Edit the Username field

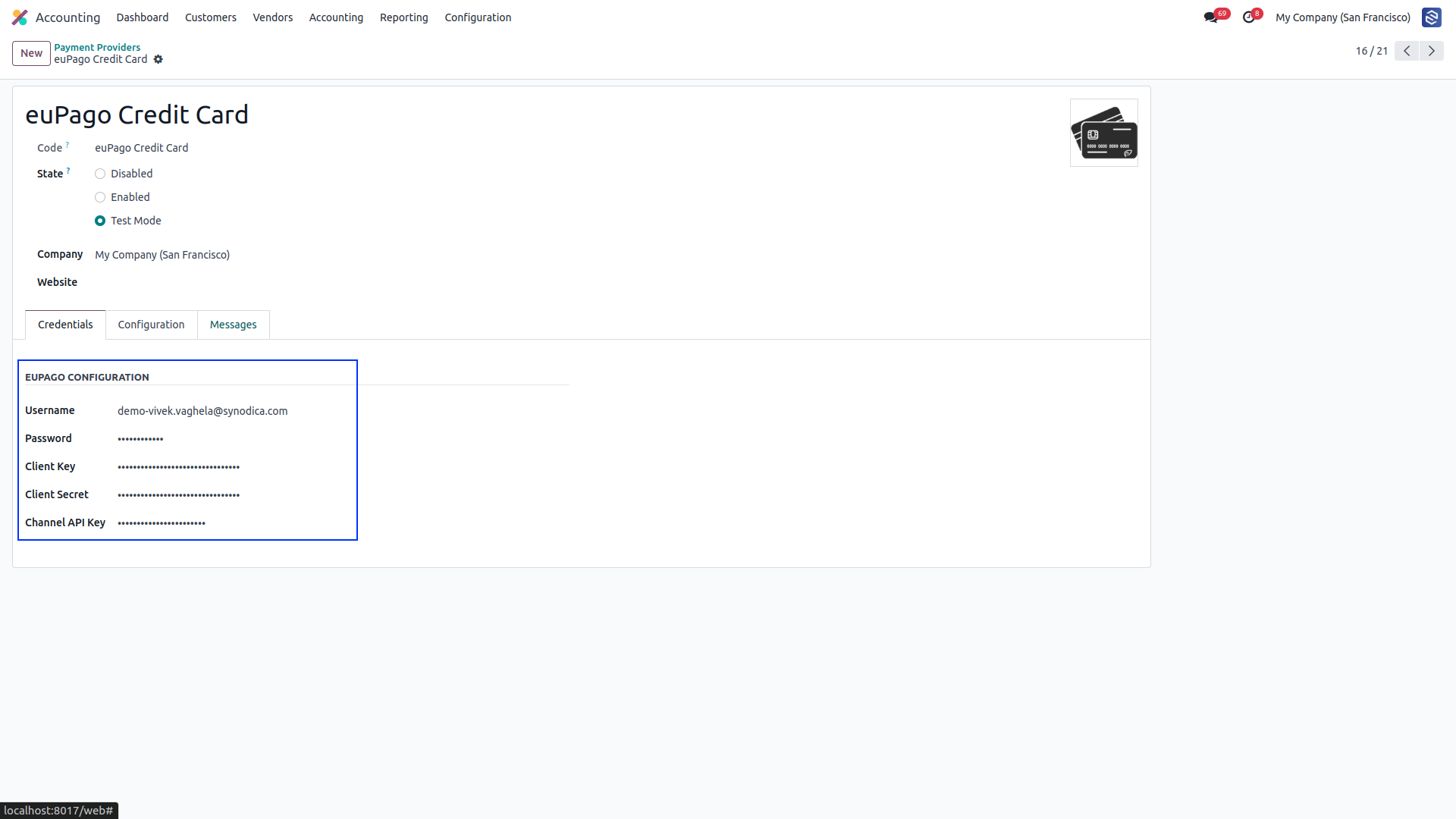[344, 411]
